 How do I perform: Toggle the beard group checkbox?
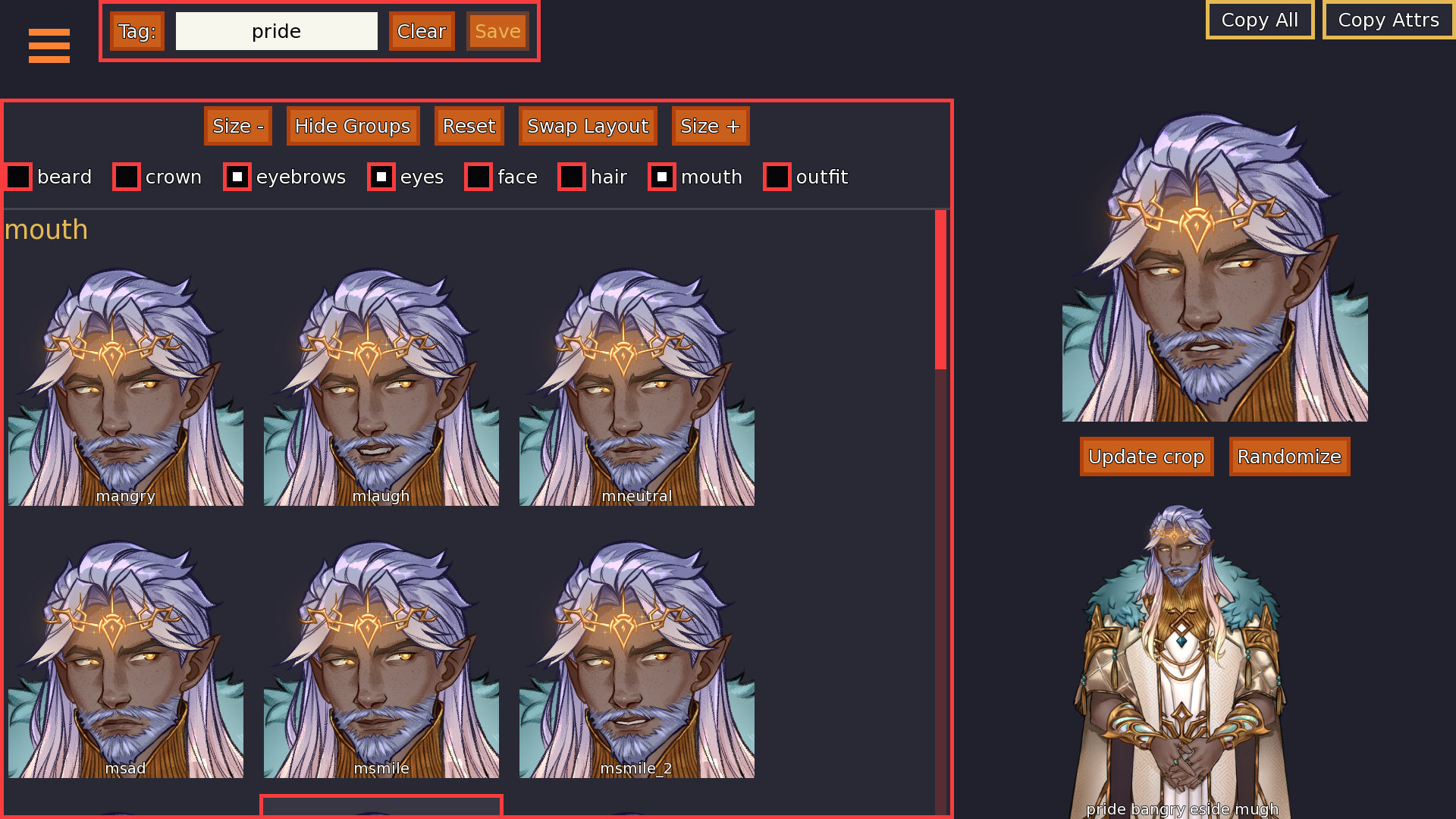[x=18, y=177]
